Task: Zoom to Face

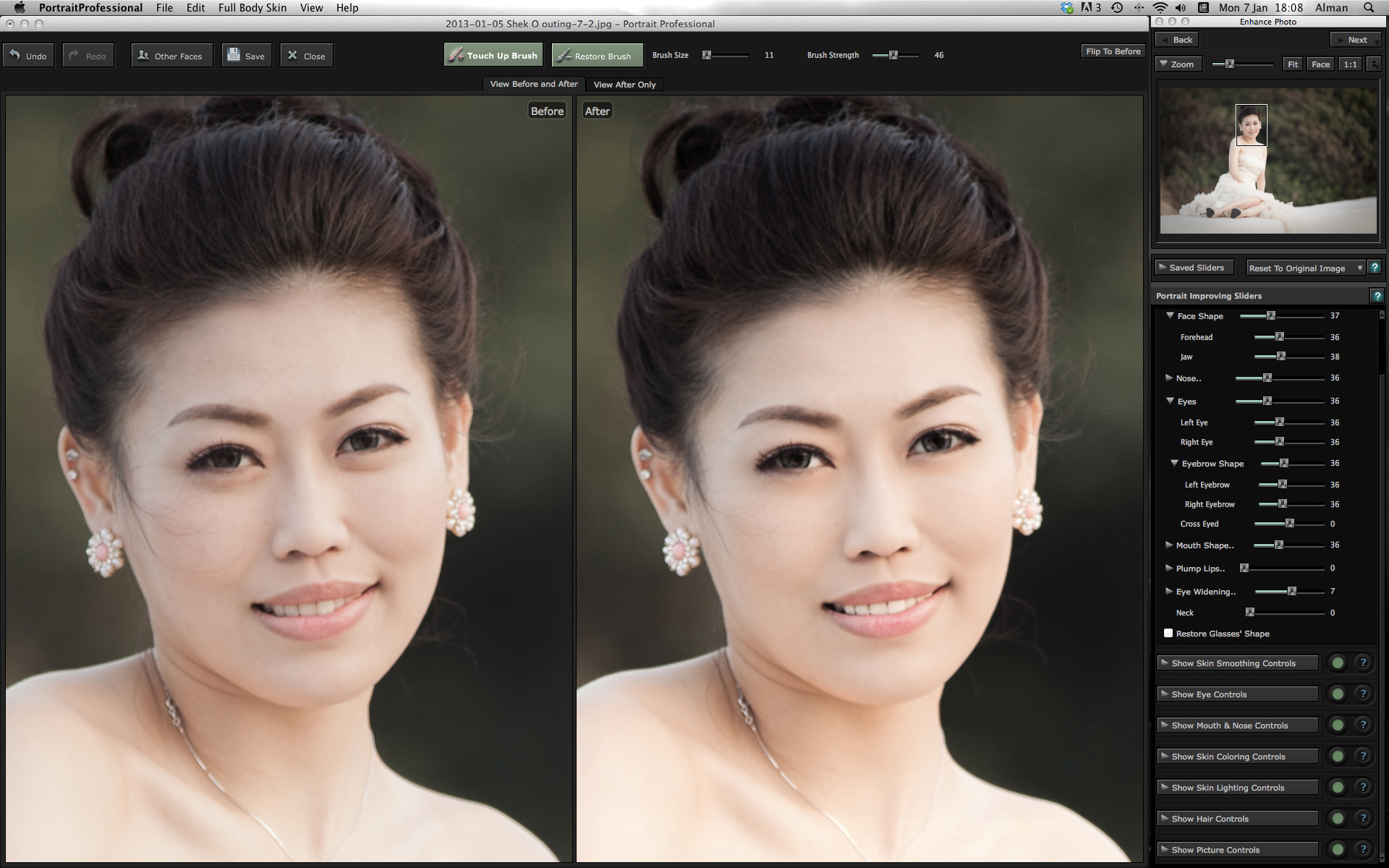Action: [x=1320, y=64]
